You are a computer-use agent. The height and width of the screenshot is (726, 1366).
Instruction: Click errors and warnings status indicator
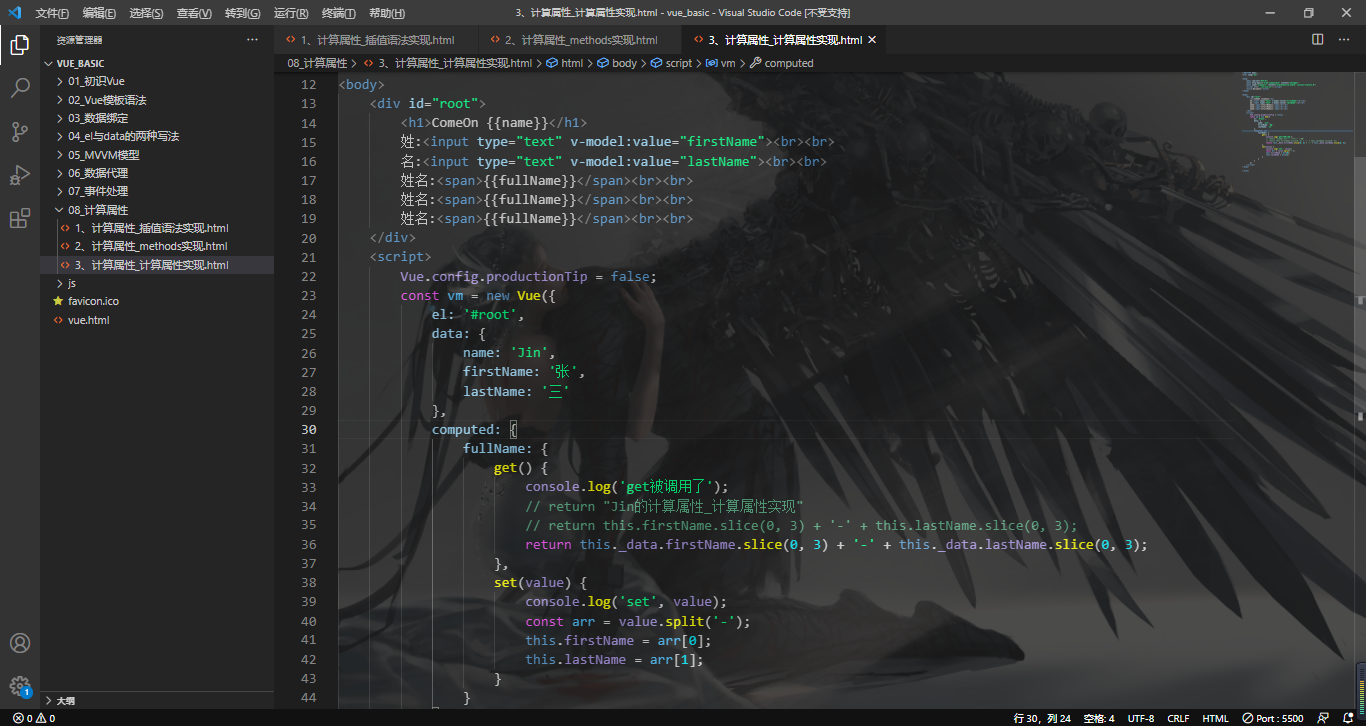click(x=34, y=718)
